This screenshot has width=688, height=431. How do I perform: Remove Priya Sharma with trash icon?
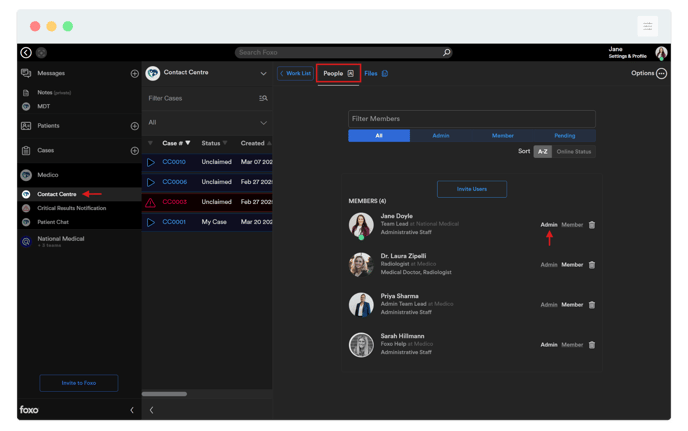pos(592,305)
